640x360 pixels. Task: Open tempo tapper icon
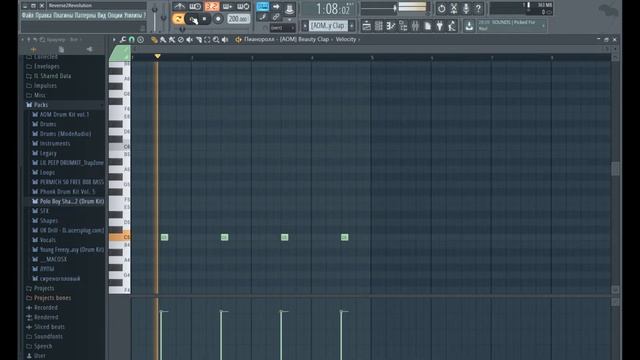click(x=452, y=26)
